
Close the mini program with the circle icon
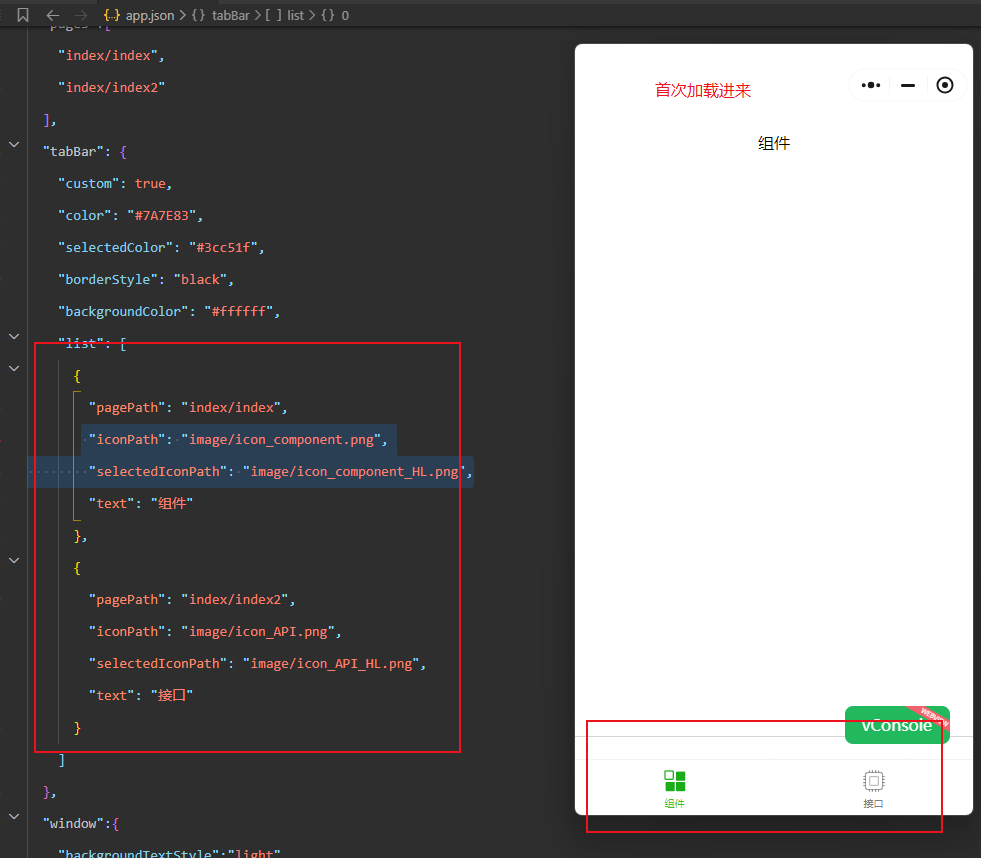pos(945,85)
